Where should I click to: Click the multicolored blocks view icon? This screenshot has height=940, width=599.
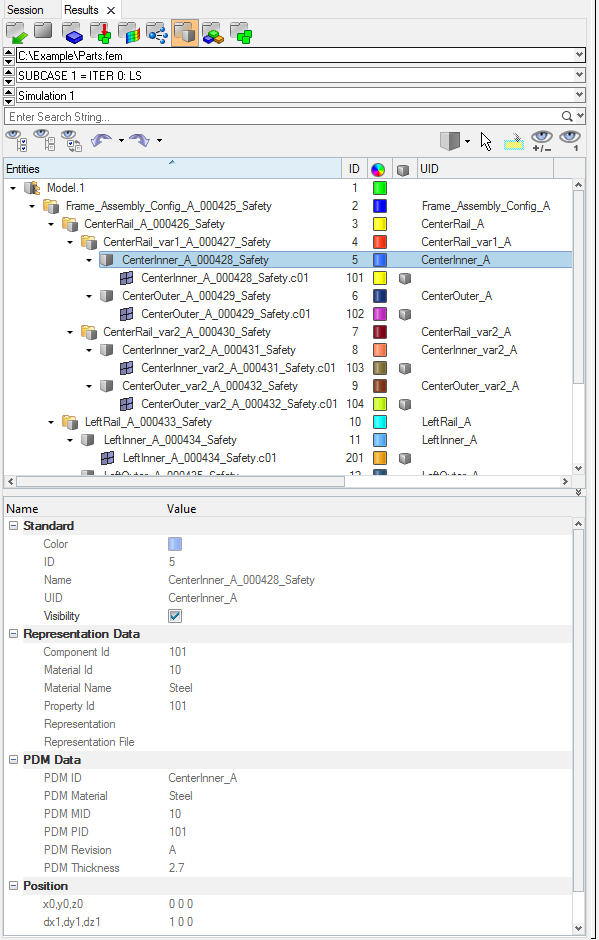click(213, 33)
